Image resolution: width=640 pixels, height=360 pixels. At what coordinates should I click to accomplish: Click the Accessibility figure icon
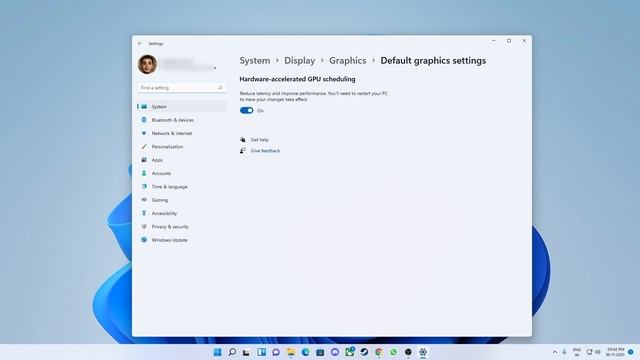click(144, 213)
